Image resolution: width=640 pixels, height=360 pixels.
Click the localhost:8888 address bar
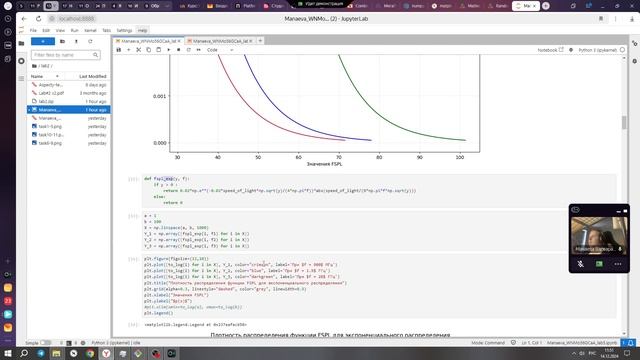click(76, 19)
